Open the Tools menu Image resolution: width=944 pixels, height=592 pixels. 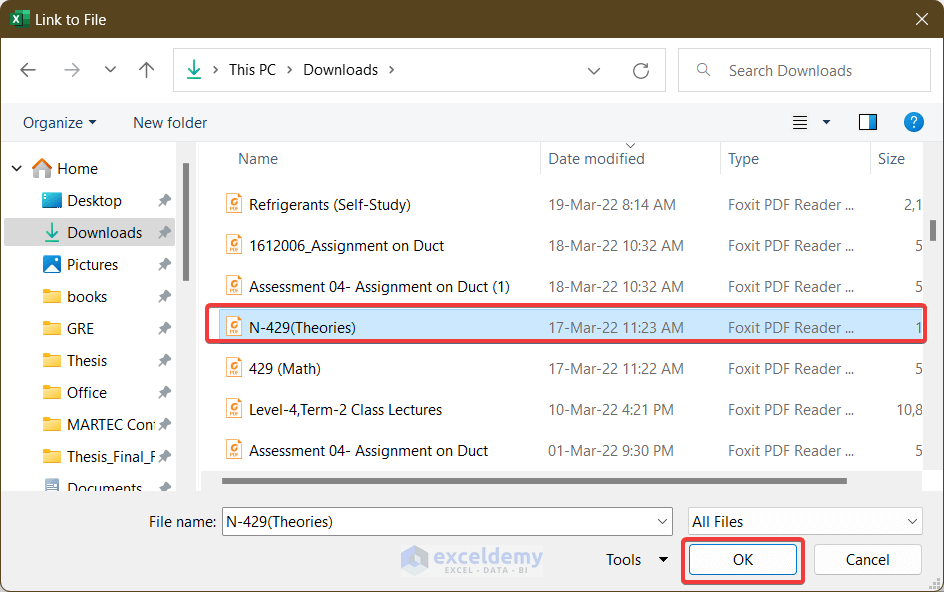(636, 560)
